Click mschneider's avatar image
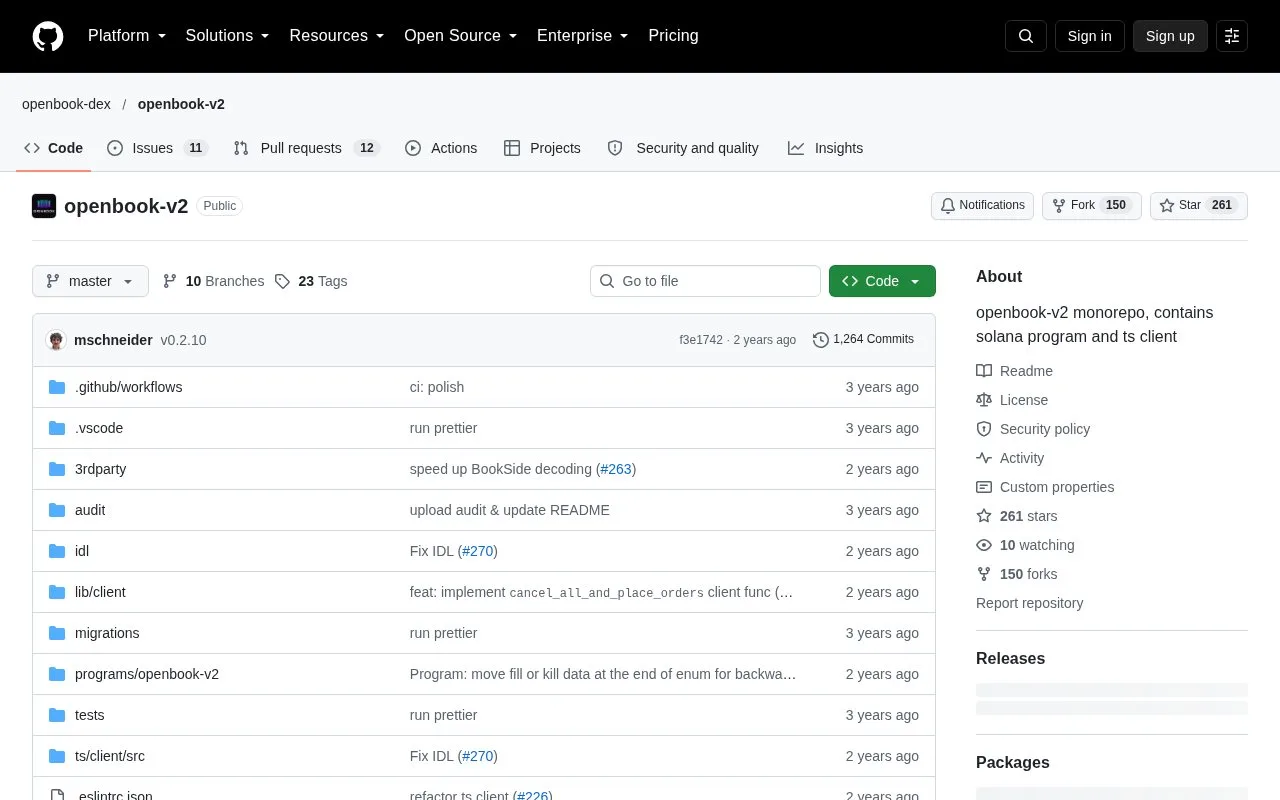 click(x=56, y=340)
